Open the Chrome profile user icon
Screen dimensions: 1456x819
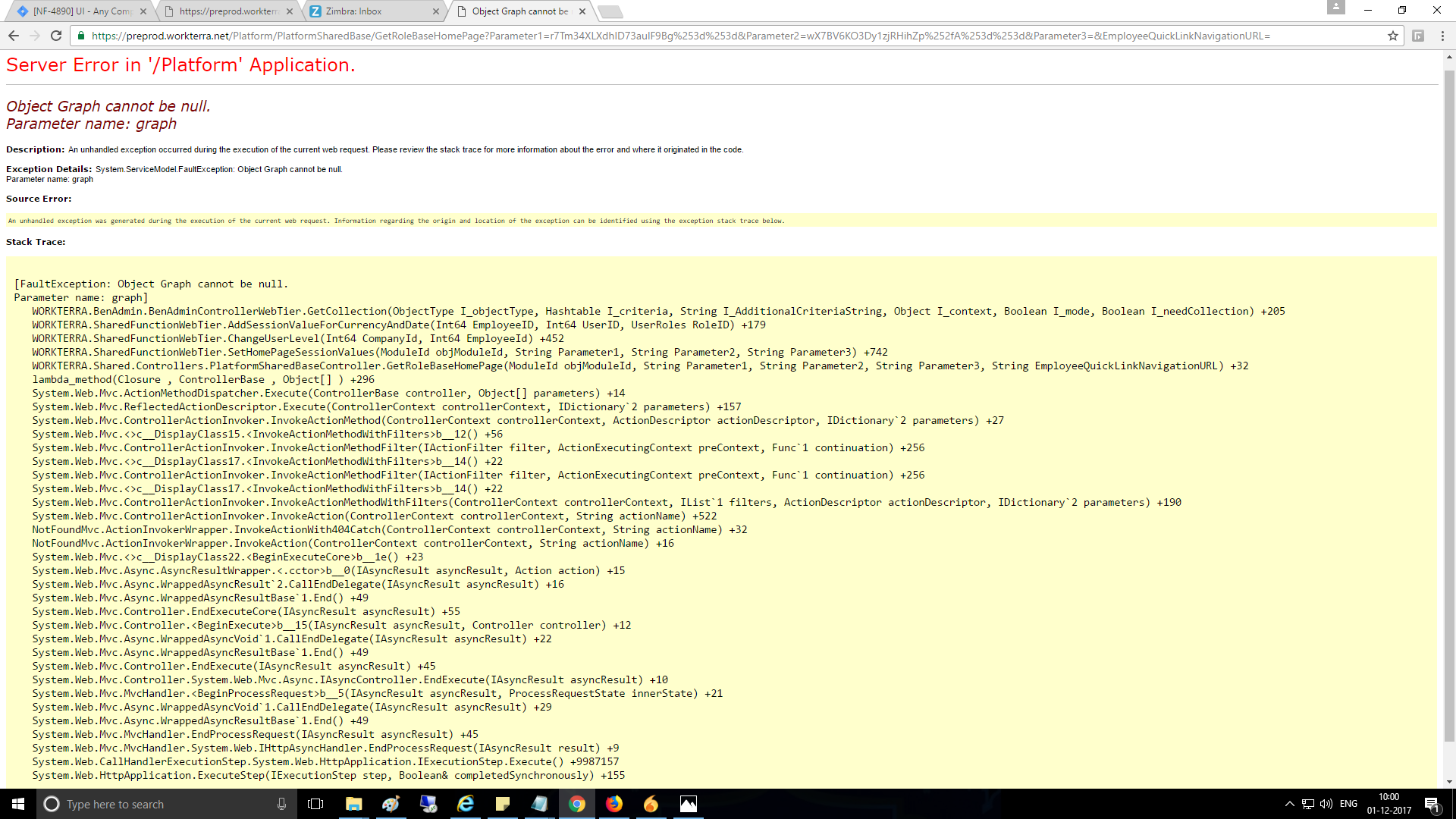tap(1335, 8)
